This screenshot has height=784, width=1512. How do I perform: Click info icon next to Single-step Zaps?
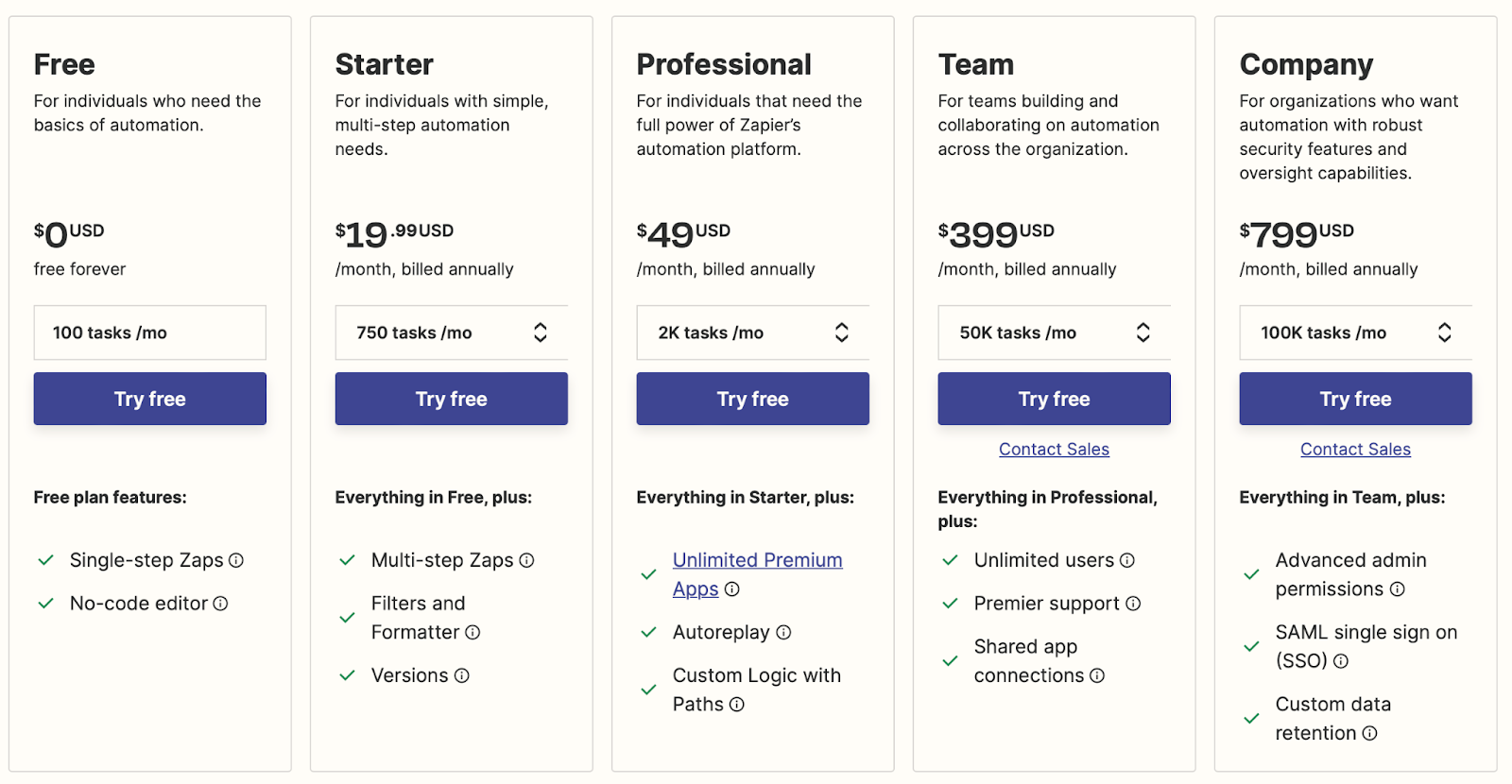tap(236, 560)
